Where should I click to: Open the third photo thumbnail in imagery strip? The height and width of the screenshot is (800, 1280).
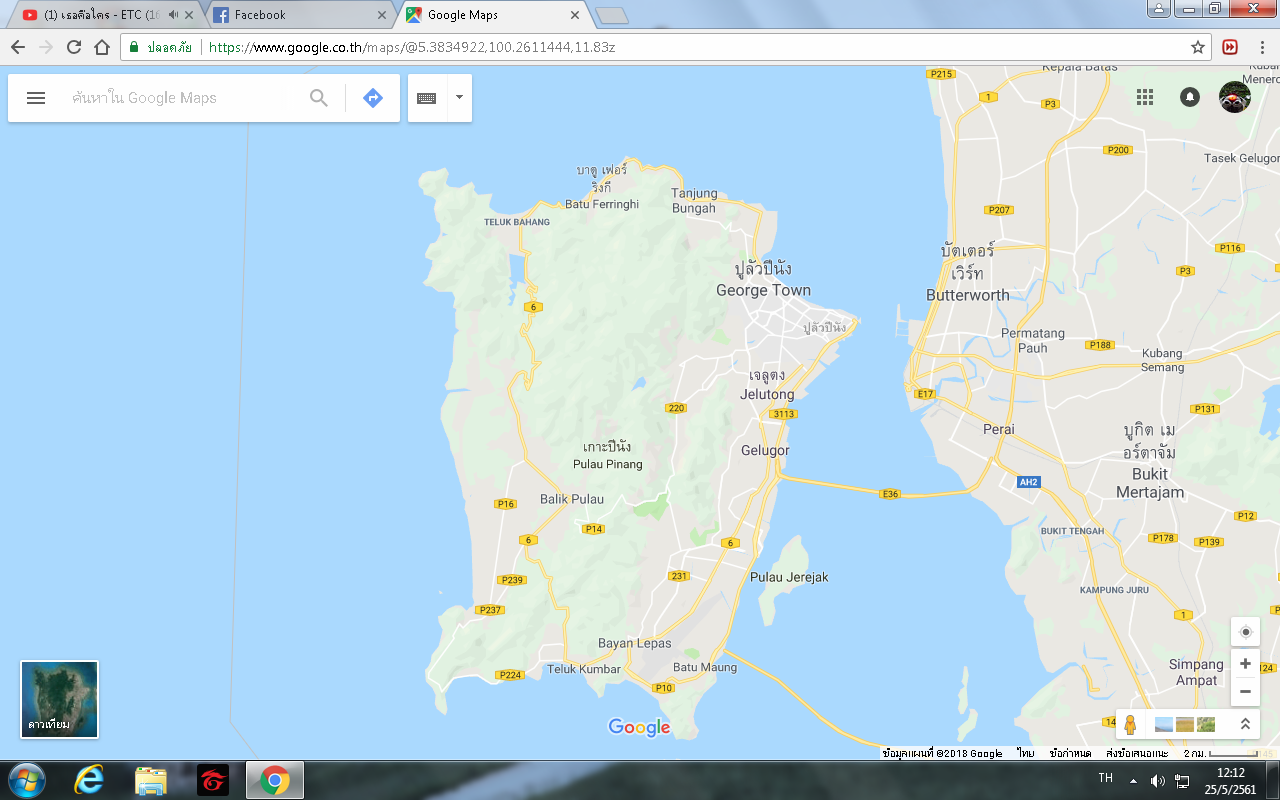[x=1206, y=724]
